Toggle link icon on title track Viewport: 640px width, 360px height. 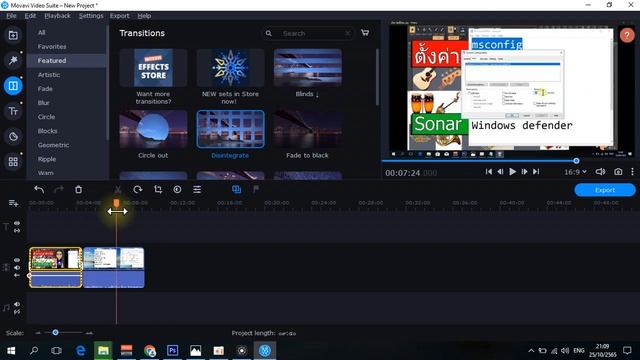(x=17, y=231)
